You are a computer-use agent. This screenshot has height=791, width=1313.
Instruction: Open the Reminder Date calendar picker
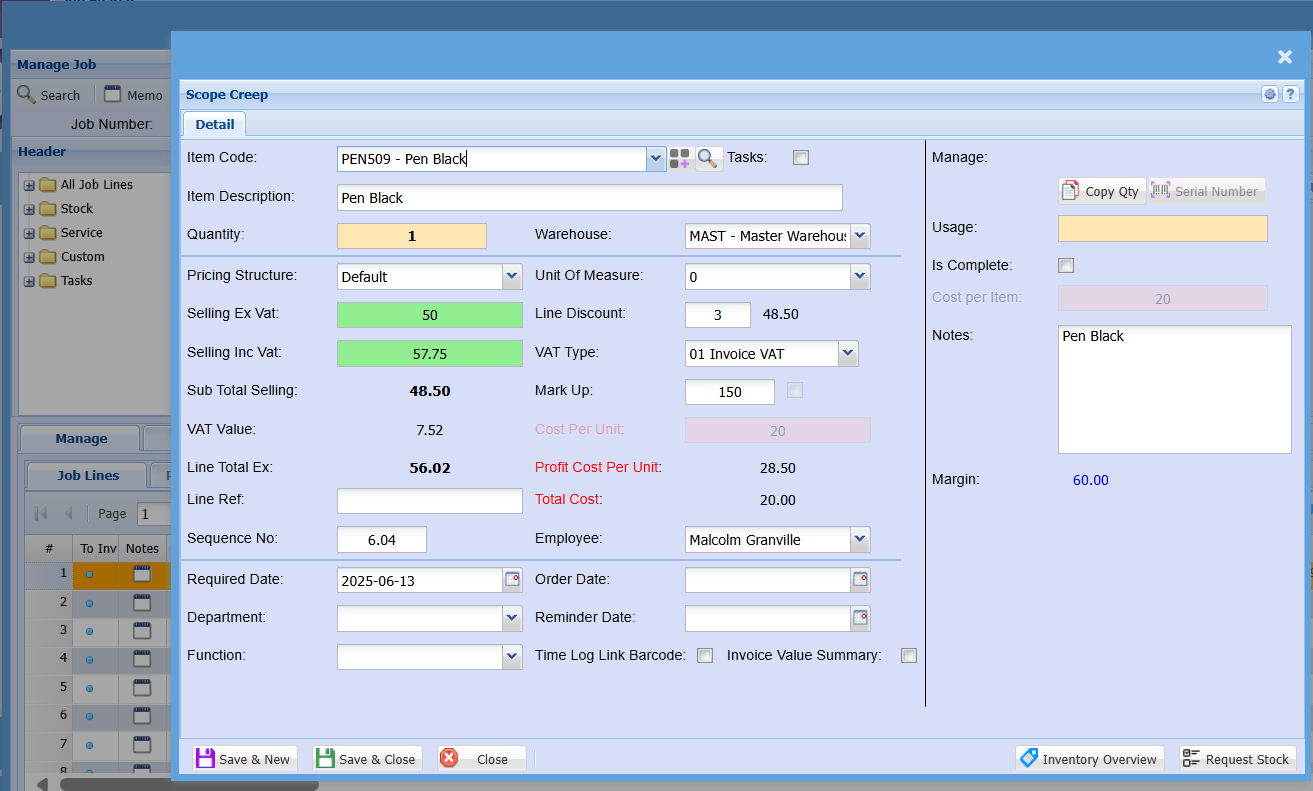coord(860,618)
